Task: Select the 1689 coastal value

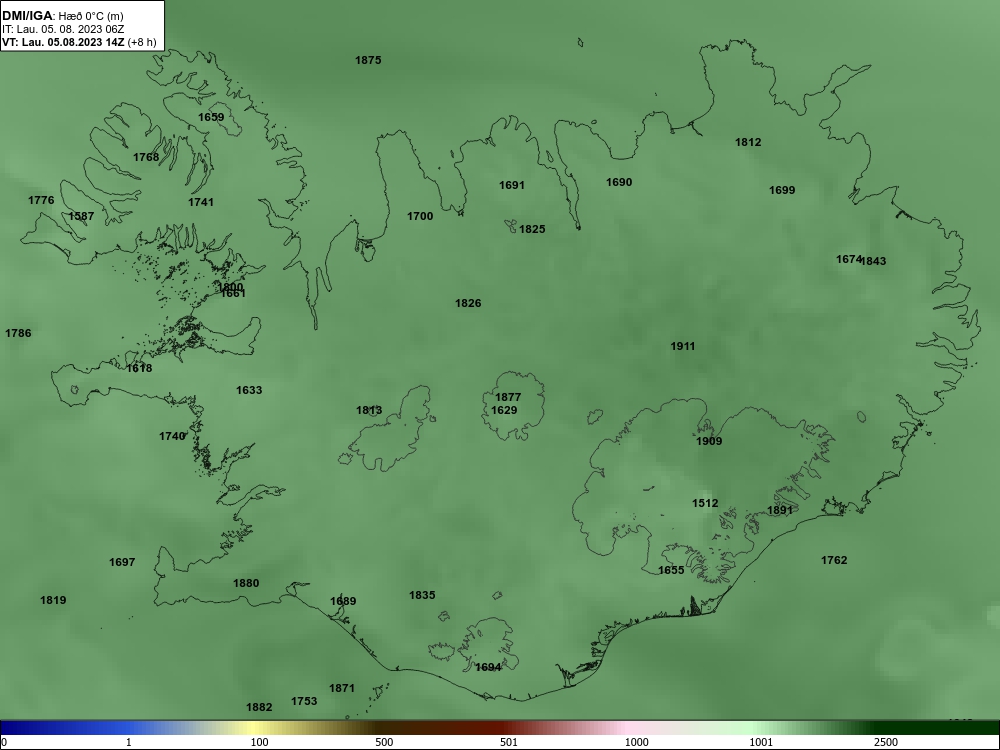Action: (x=343, y=601)
